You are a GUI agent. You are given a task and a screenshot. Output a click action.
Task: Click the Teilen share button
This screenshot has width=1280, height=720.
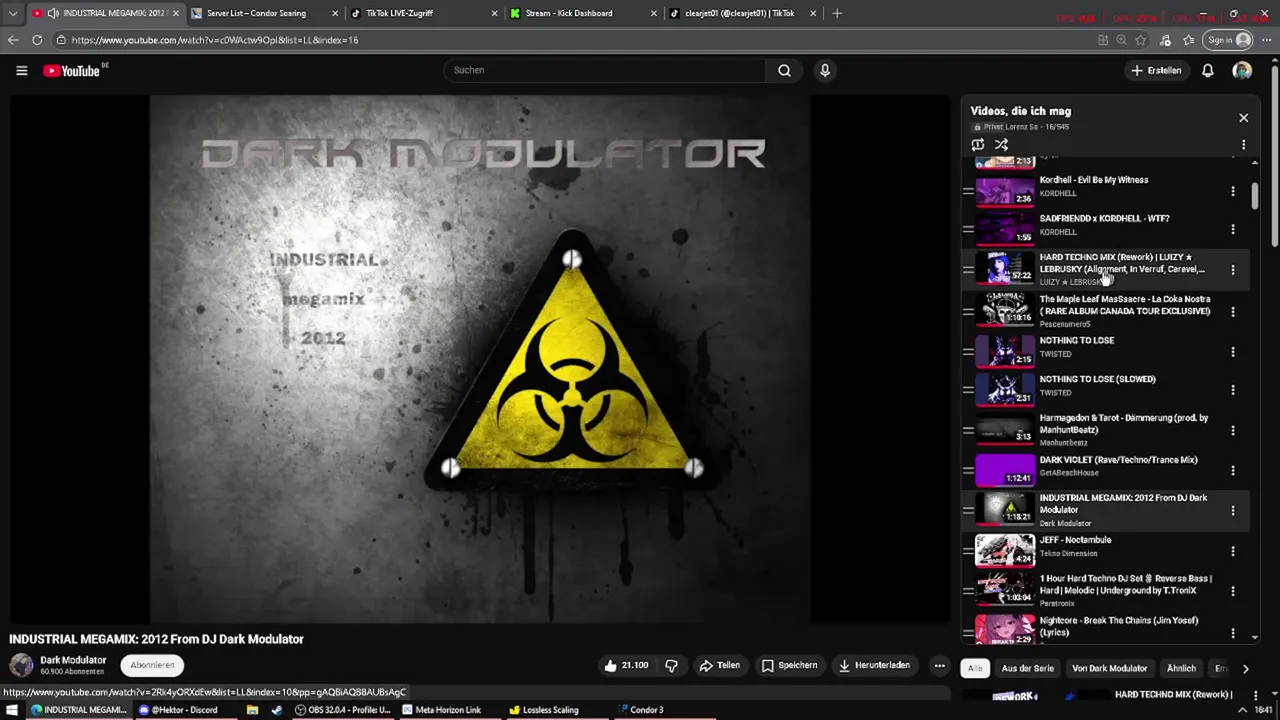coord(720,665)
